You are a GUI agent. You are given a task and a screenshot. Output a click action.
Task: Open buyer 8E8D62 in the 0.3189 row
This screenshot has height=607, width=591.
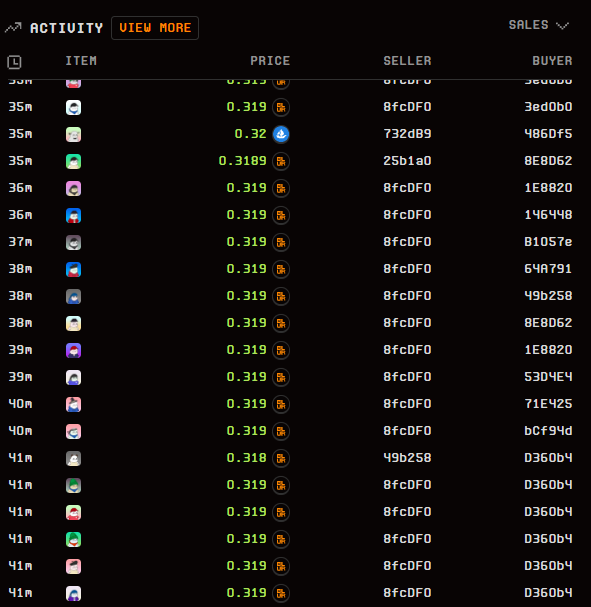coord(548,161)
